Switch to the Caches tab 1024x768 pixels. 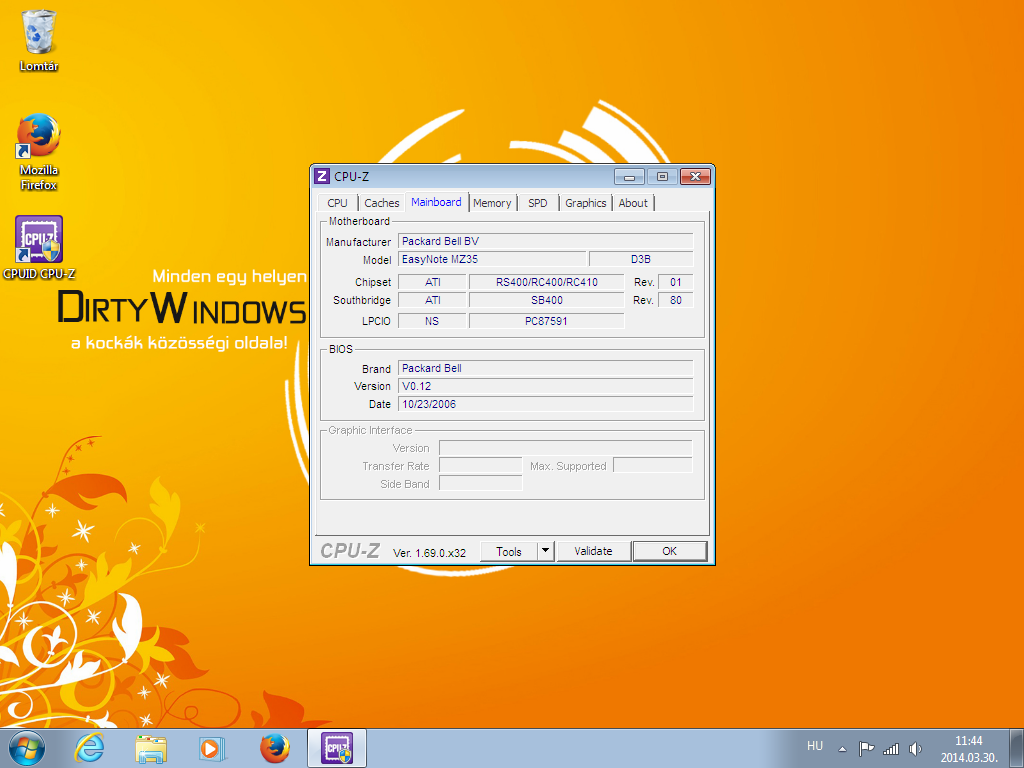pos(381,203)
